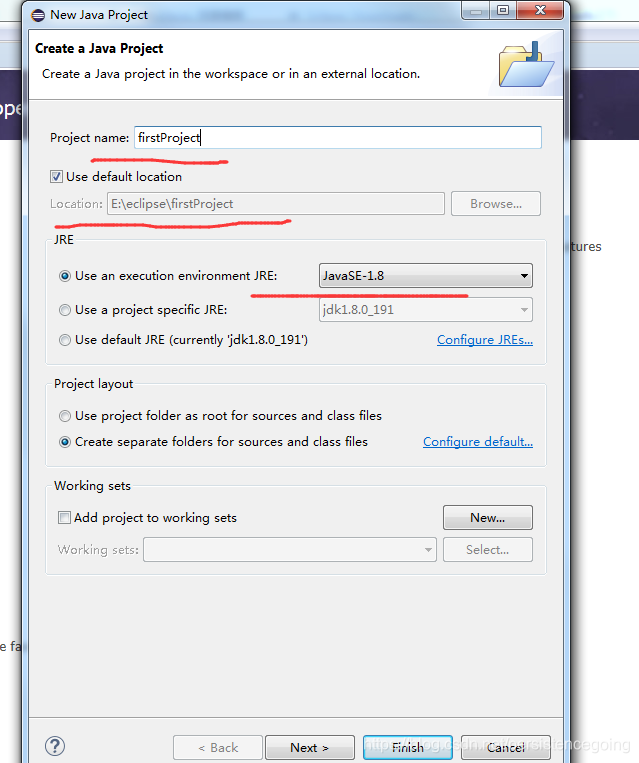Image resolution: width=639 pixels, height=763 pixels.
Task: Click the Back button
Action: point(218,747)
